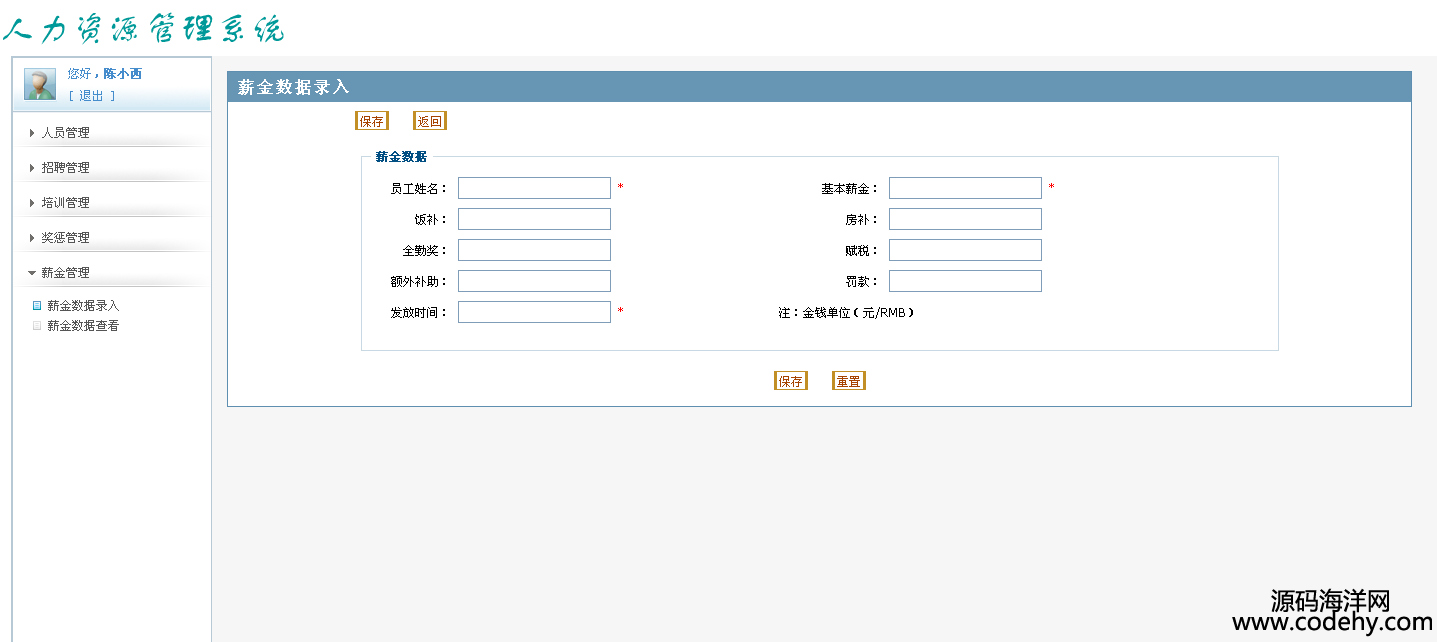Collapse the 薪金管理 menu section
Image resolution: width=1437 pixels, height=642 pixels.
[x=65, y=273]
